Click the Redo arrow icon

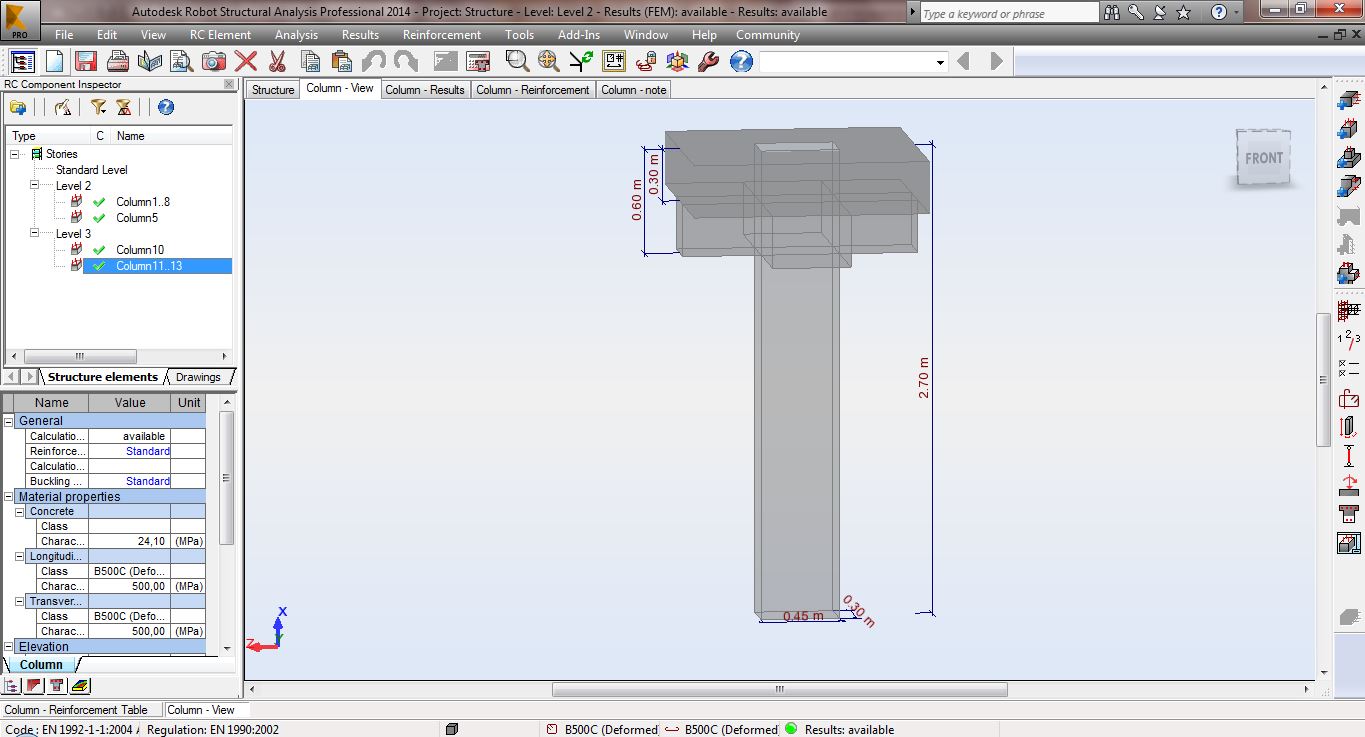406,61
